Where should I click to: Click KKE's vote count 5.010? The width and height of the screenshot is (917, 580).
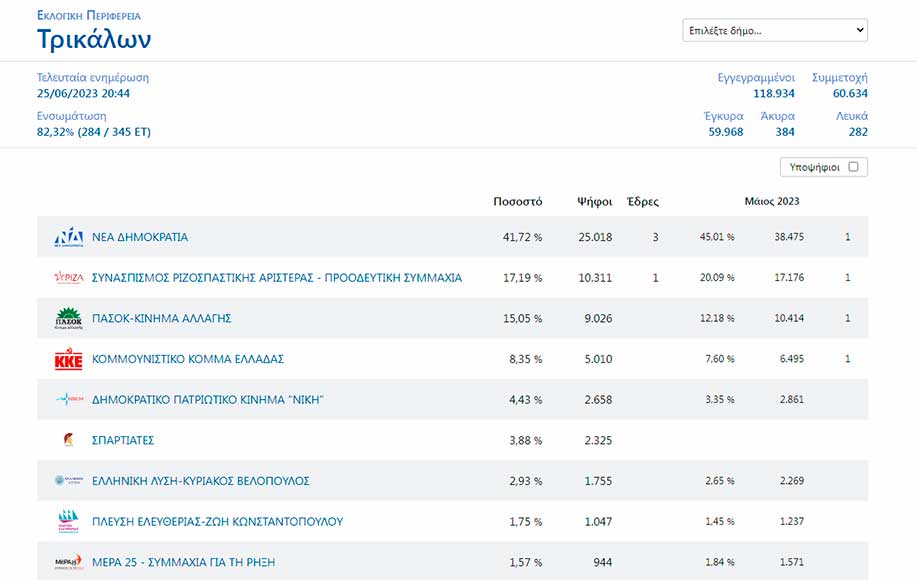(598, 359)
